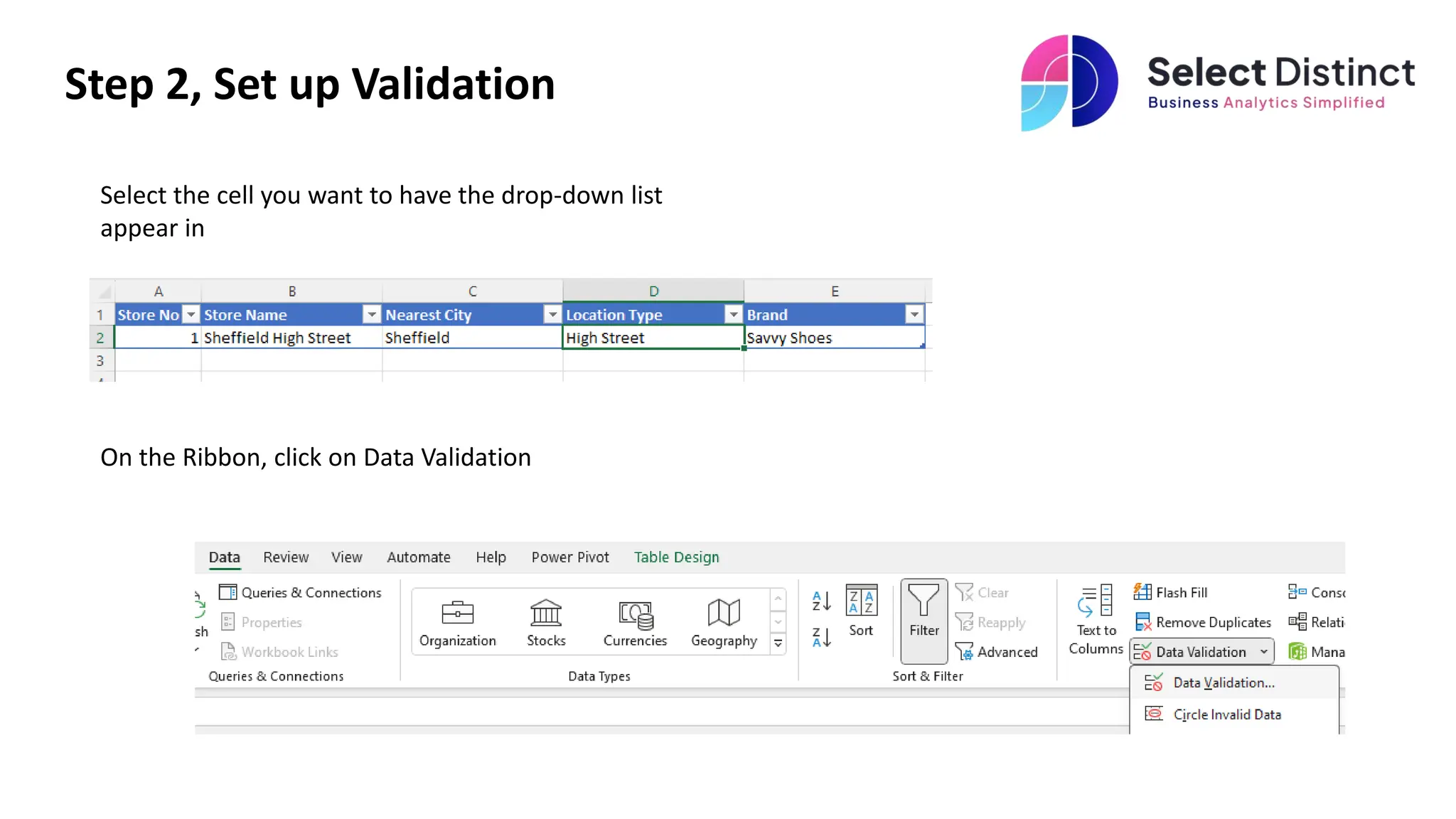Select the Geography data type

tap(724, 622)
